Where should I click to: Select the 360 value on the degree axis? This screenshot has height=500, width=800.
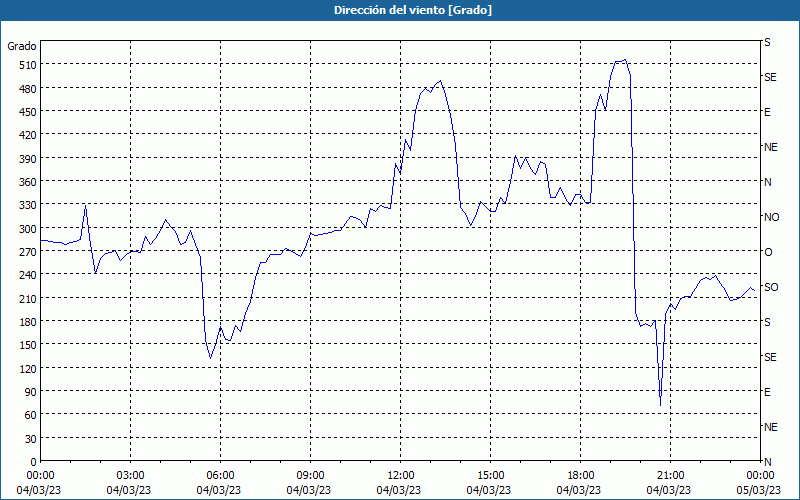pyautogui.click(x=28, y=182)
